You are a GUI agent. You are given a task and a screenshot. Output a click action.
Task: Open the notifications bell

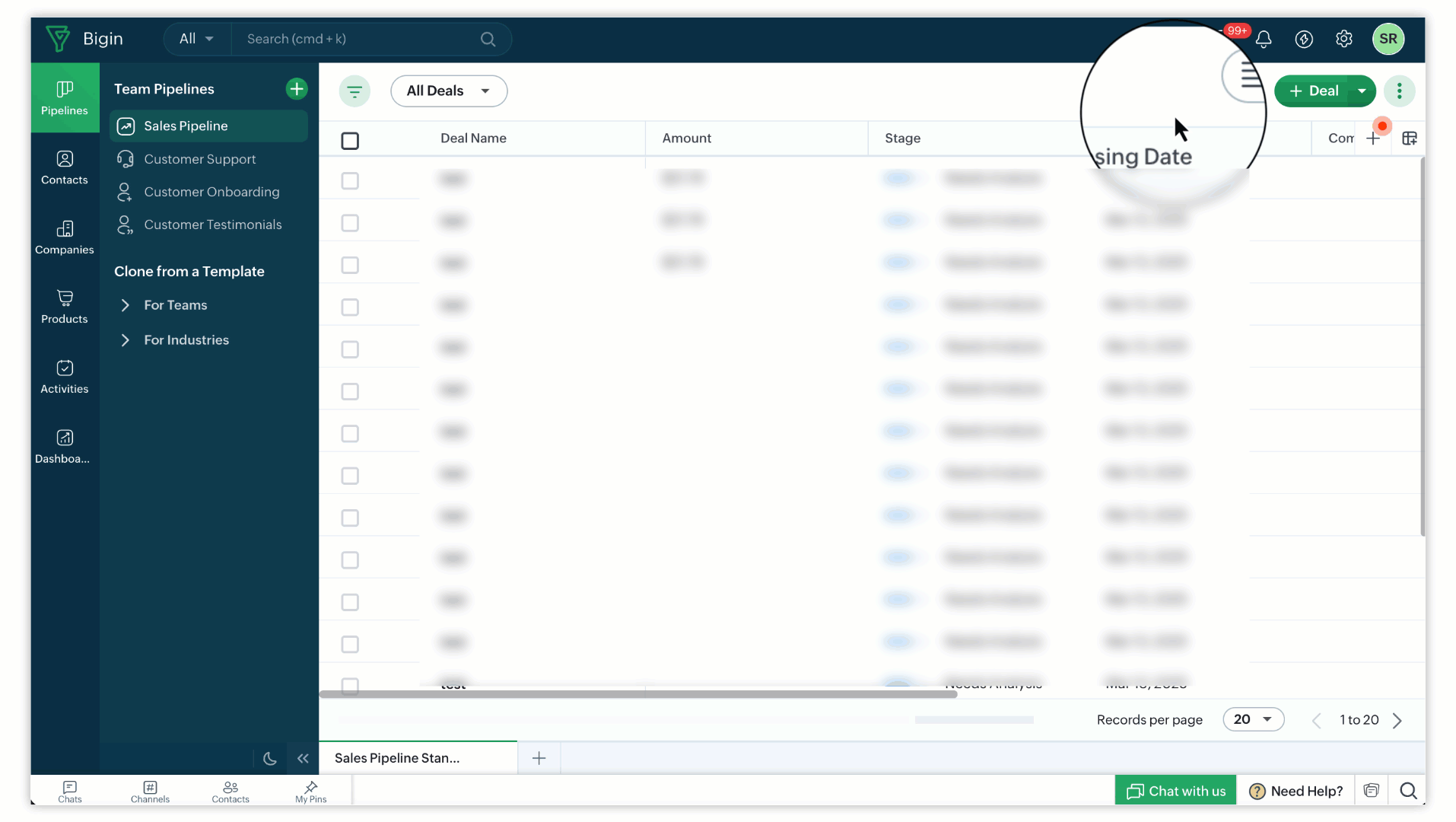click(1264, 39)
